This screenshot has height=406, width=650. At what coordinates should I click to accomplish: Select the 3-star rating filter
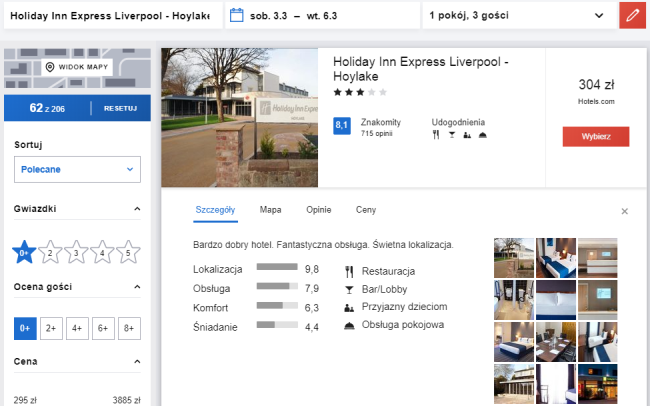click(76, 252)
